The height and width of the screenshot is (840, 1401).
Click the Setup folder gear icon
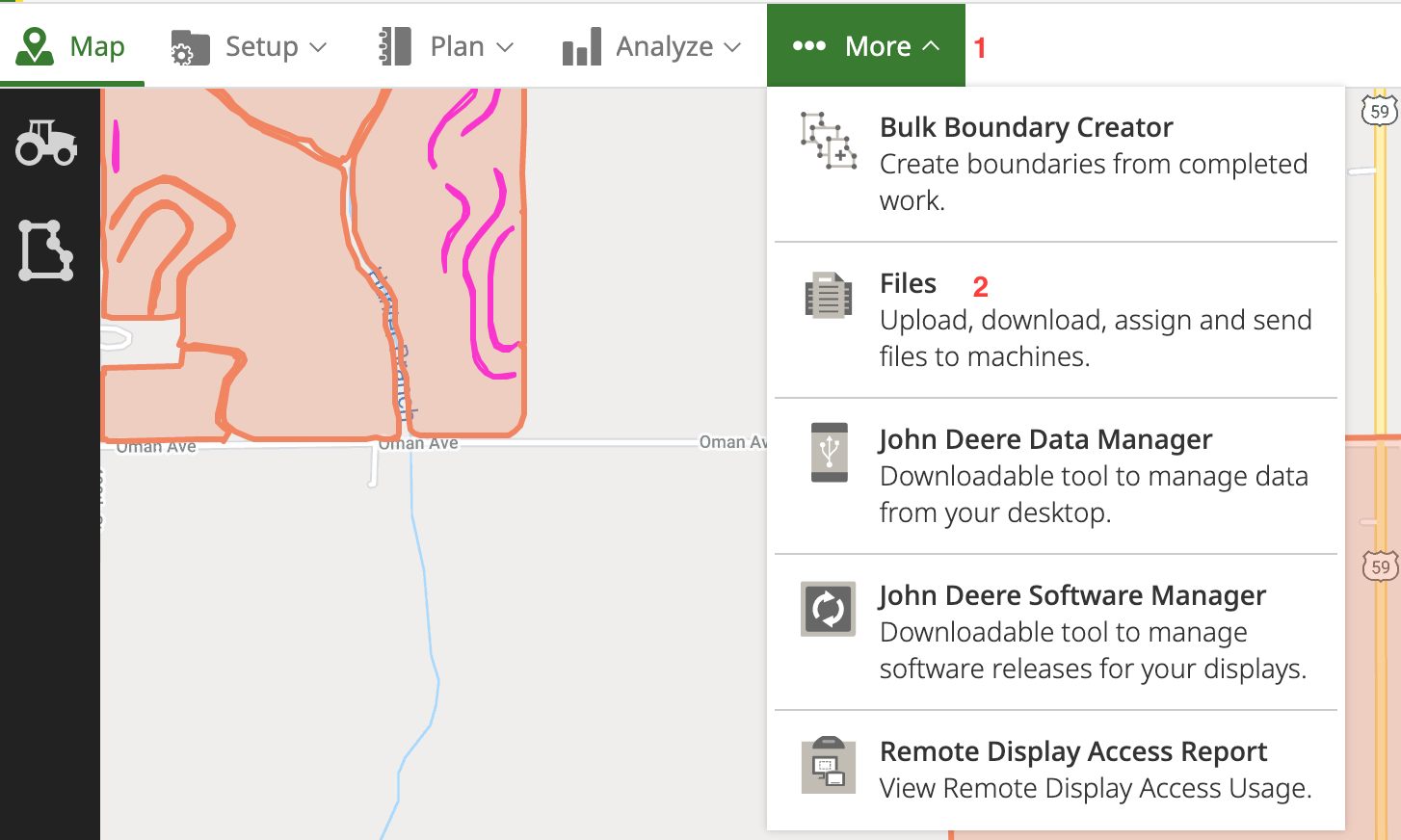(190, 47)
